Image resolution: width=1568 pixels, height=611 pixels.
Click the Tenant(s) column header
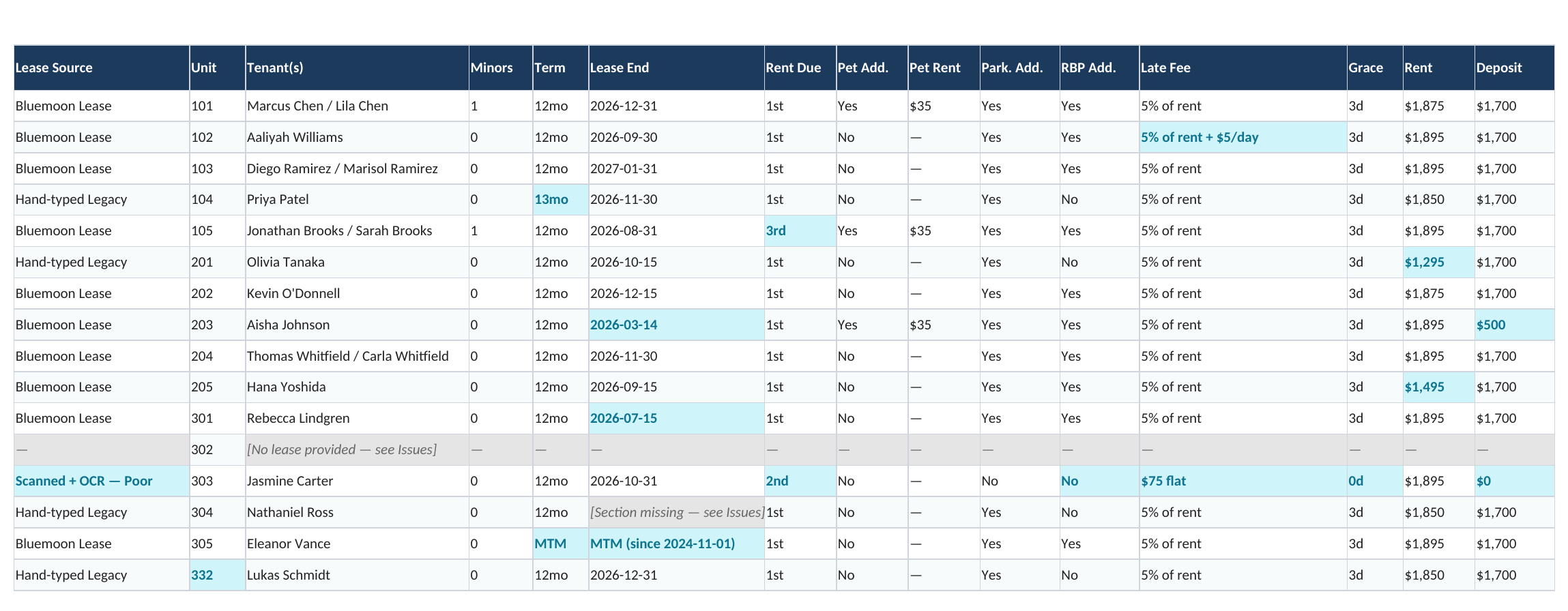(357, 68)
